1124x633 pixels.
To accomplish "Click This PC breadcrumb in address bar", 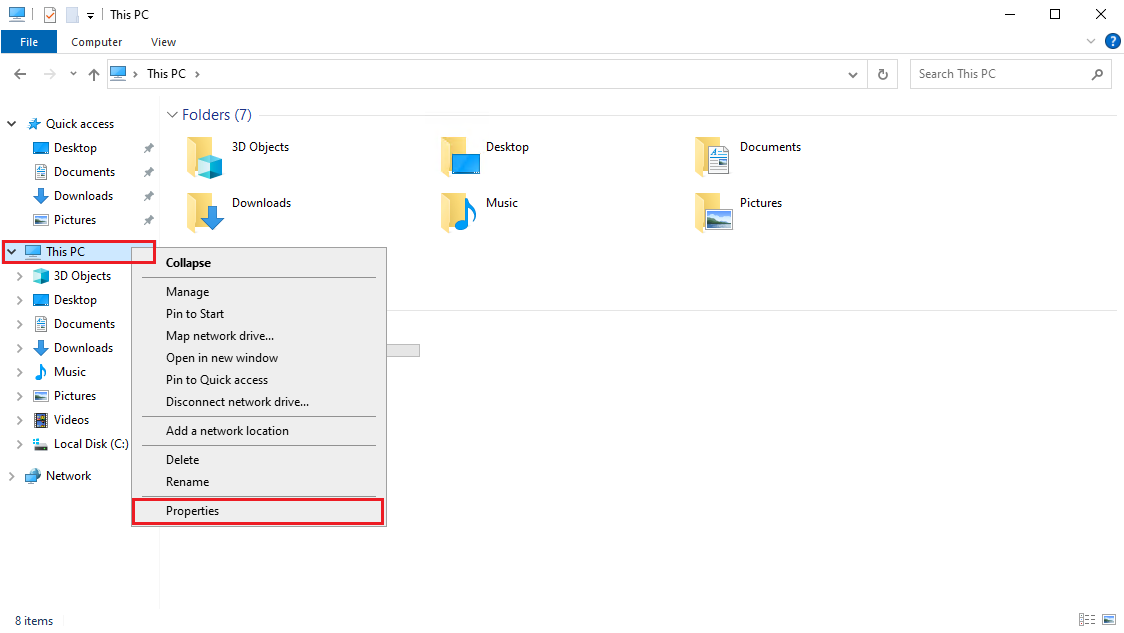I will point(166,74).
